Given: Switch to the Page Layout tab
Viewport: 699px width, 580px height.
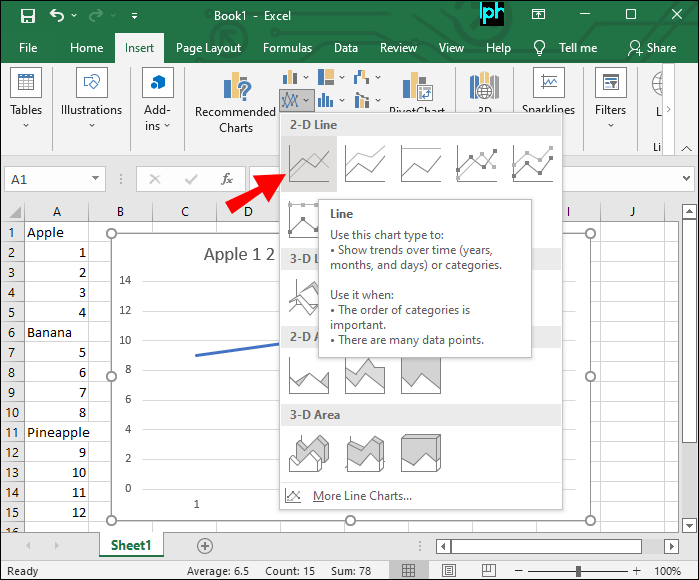Looking at the screenshot, I should (208, 47).
